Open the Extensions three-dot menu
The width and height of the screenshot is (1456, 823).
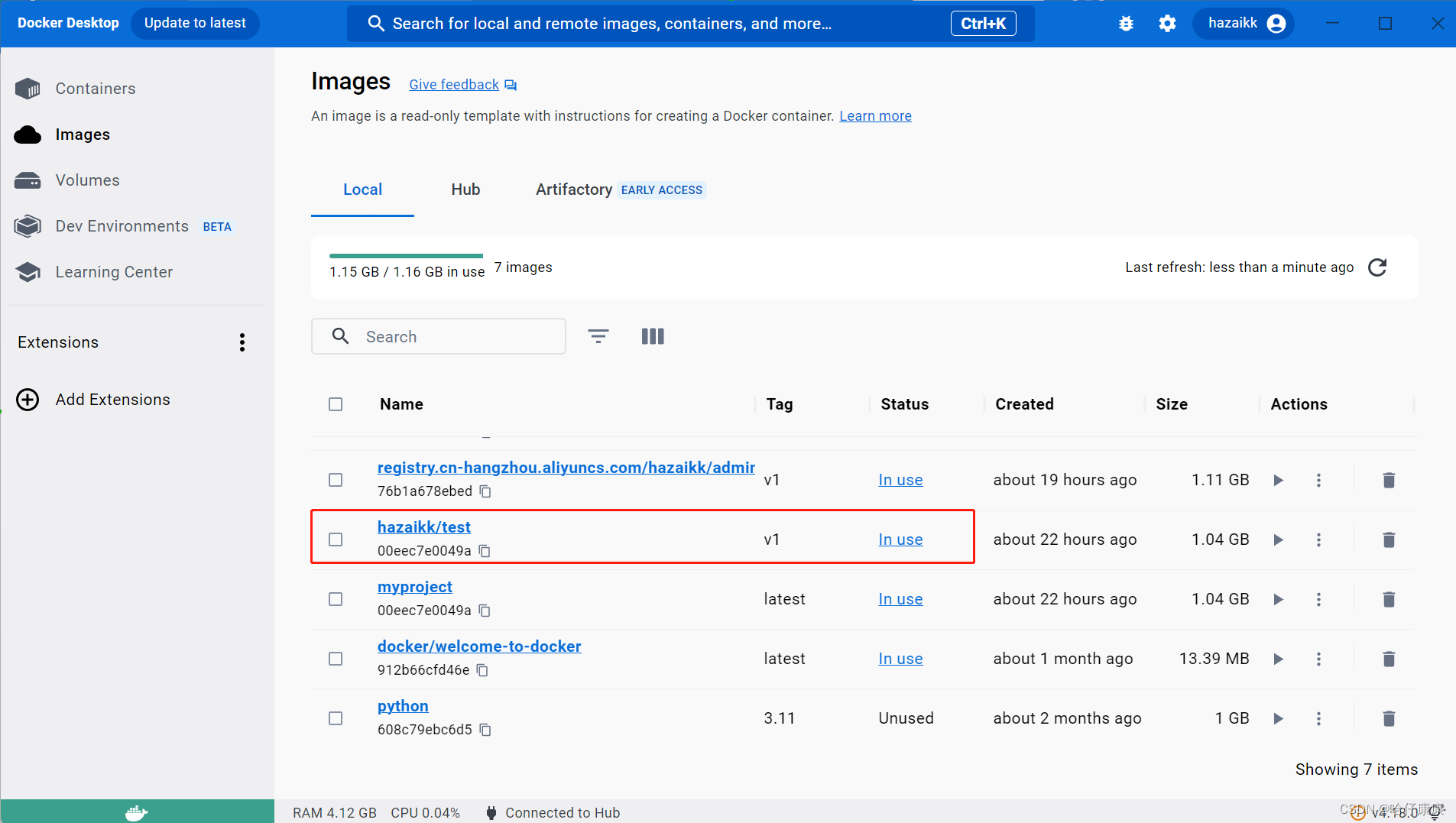click(x=242, y=342)
